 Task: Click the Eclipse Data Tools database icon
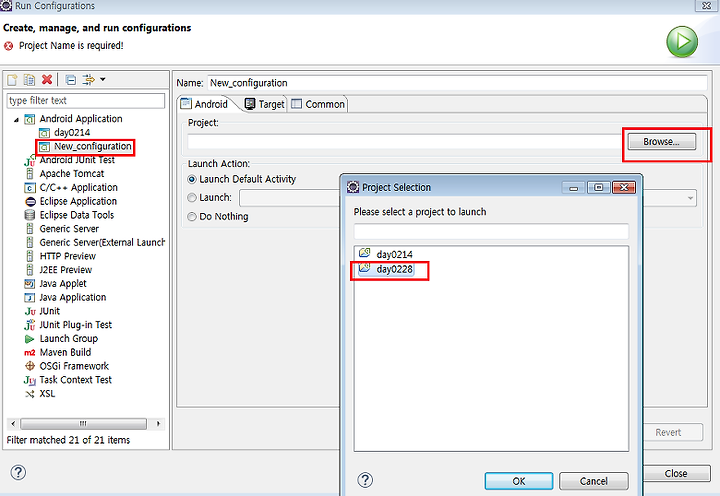[x=30, y=215]
